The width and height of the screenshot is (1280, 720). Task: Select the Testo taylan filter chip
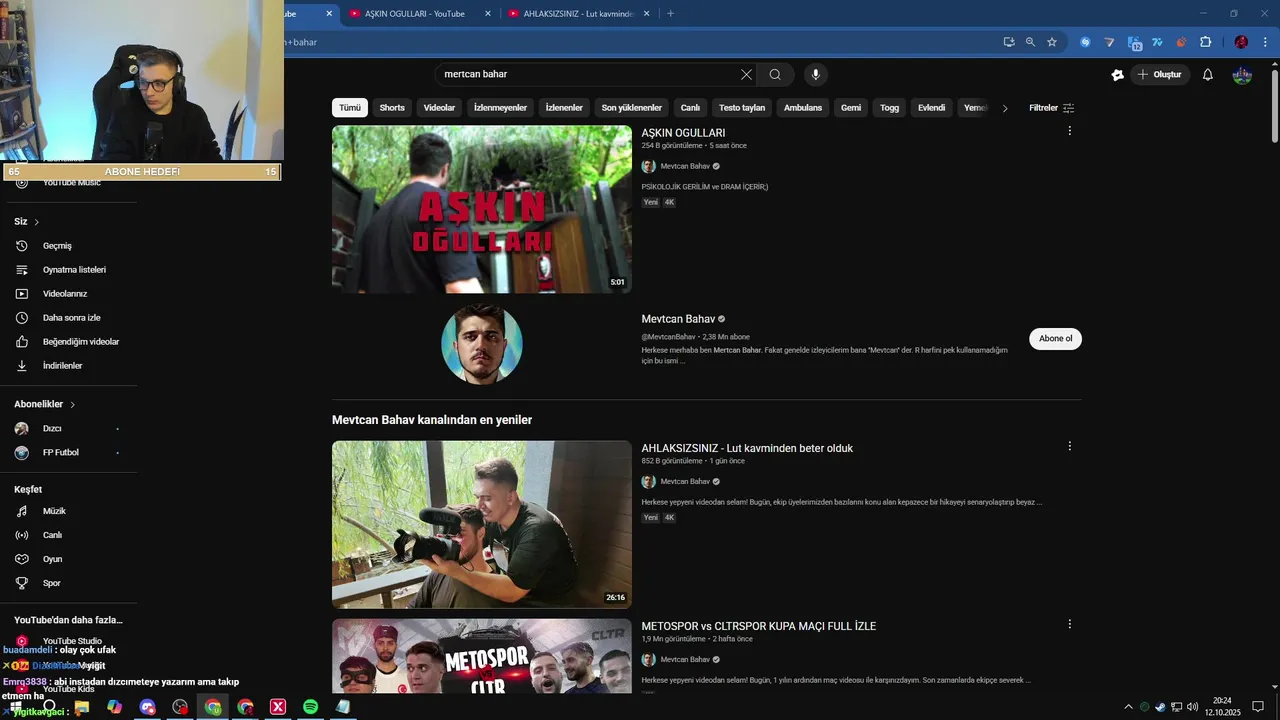click(742, 108)
